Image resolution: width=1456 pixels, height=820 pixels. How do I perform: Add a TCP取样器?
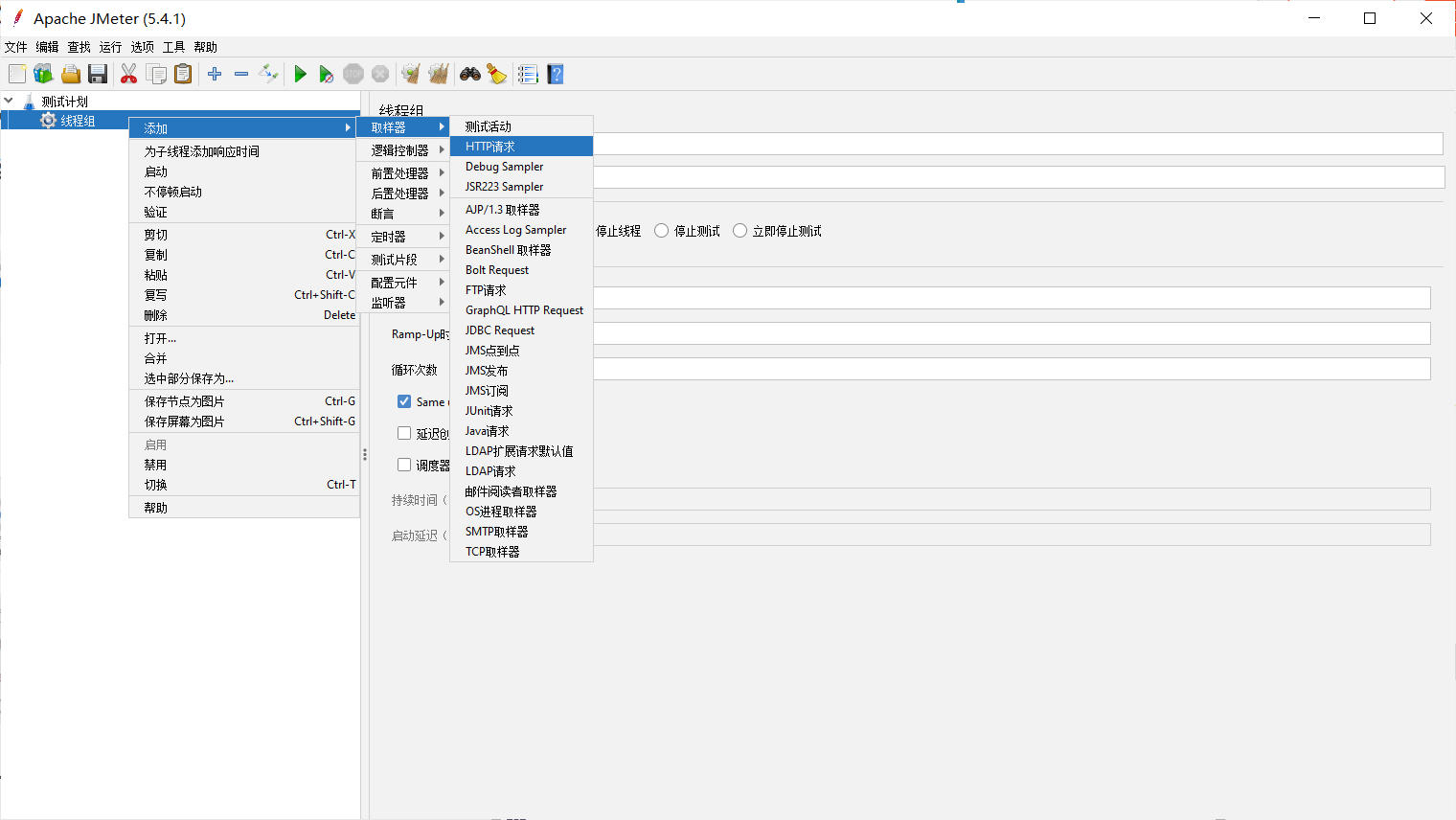(x=521, y=552)
